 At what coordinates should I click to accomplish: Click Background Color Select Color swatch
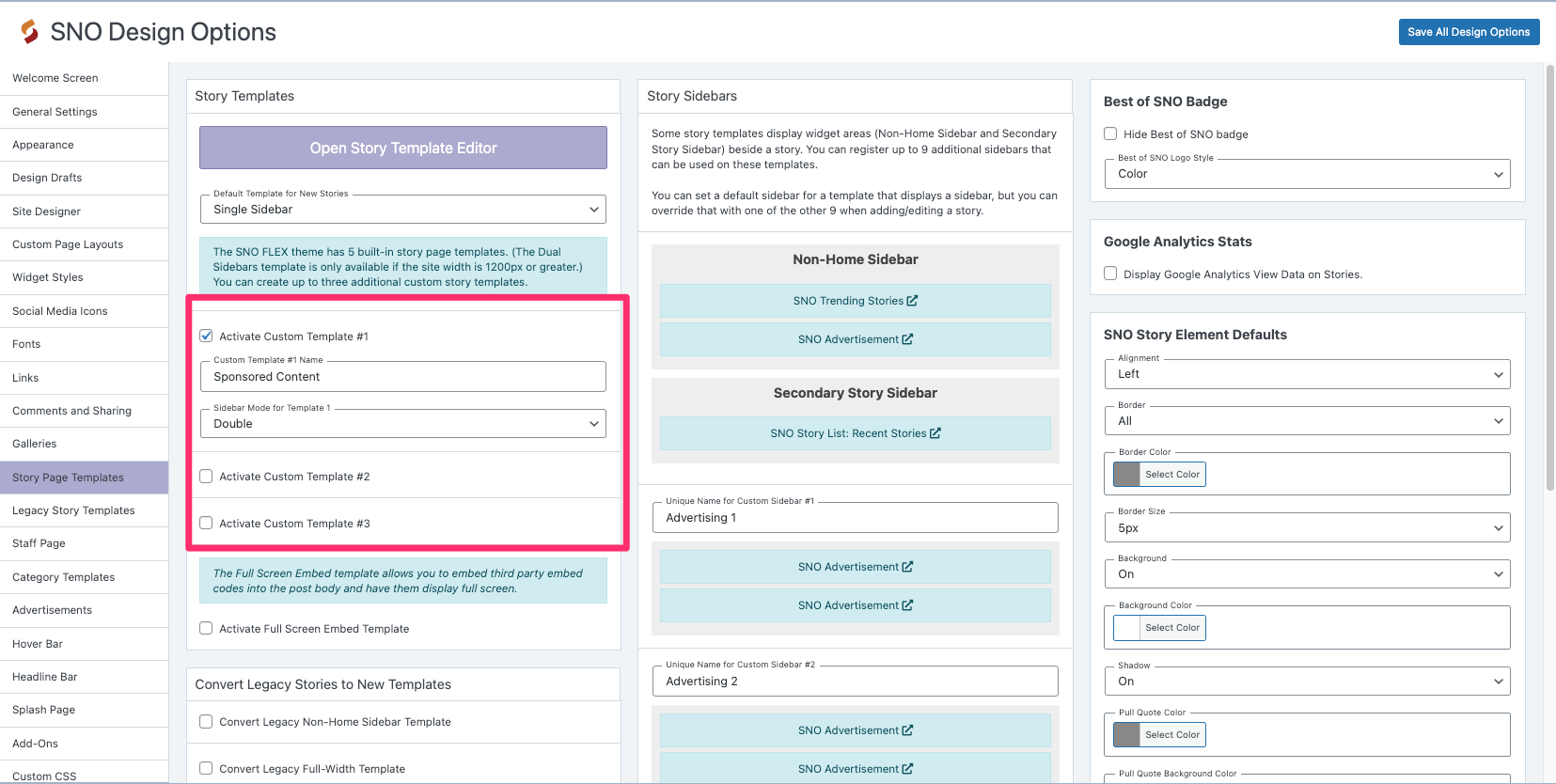(x=1159, y=628)
